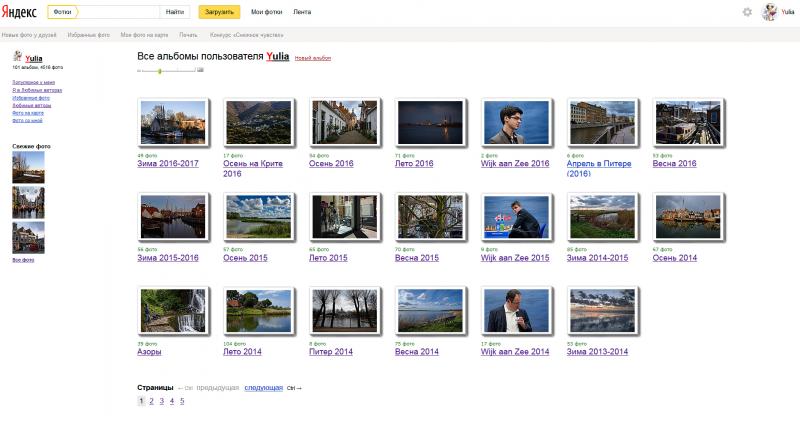Screen dimensions: 800x423
Task: Open Избранные фото in submenu bar
Action: [89, 35]
